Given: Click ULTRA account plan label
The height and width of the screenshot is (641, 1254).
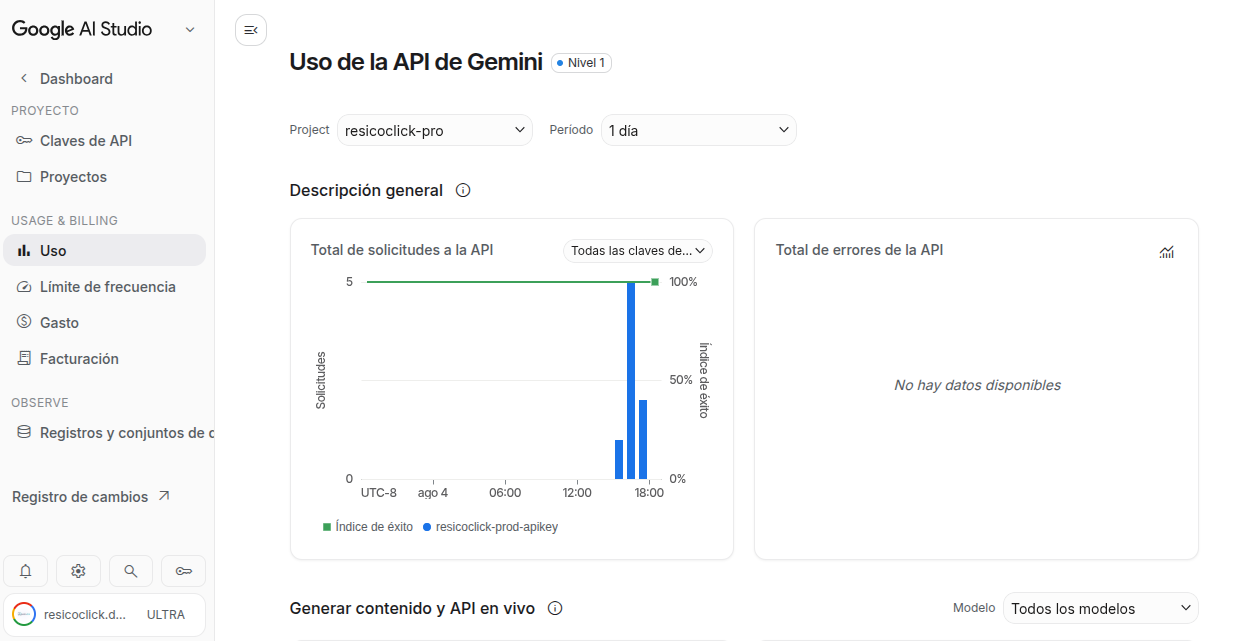Looking at the screenshot, I should point(166,615).
